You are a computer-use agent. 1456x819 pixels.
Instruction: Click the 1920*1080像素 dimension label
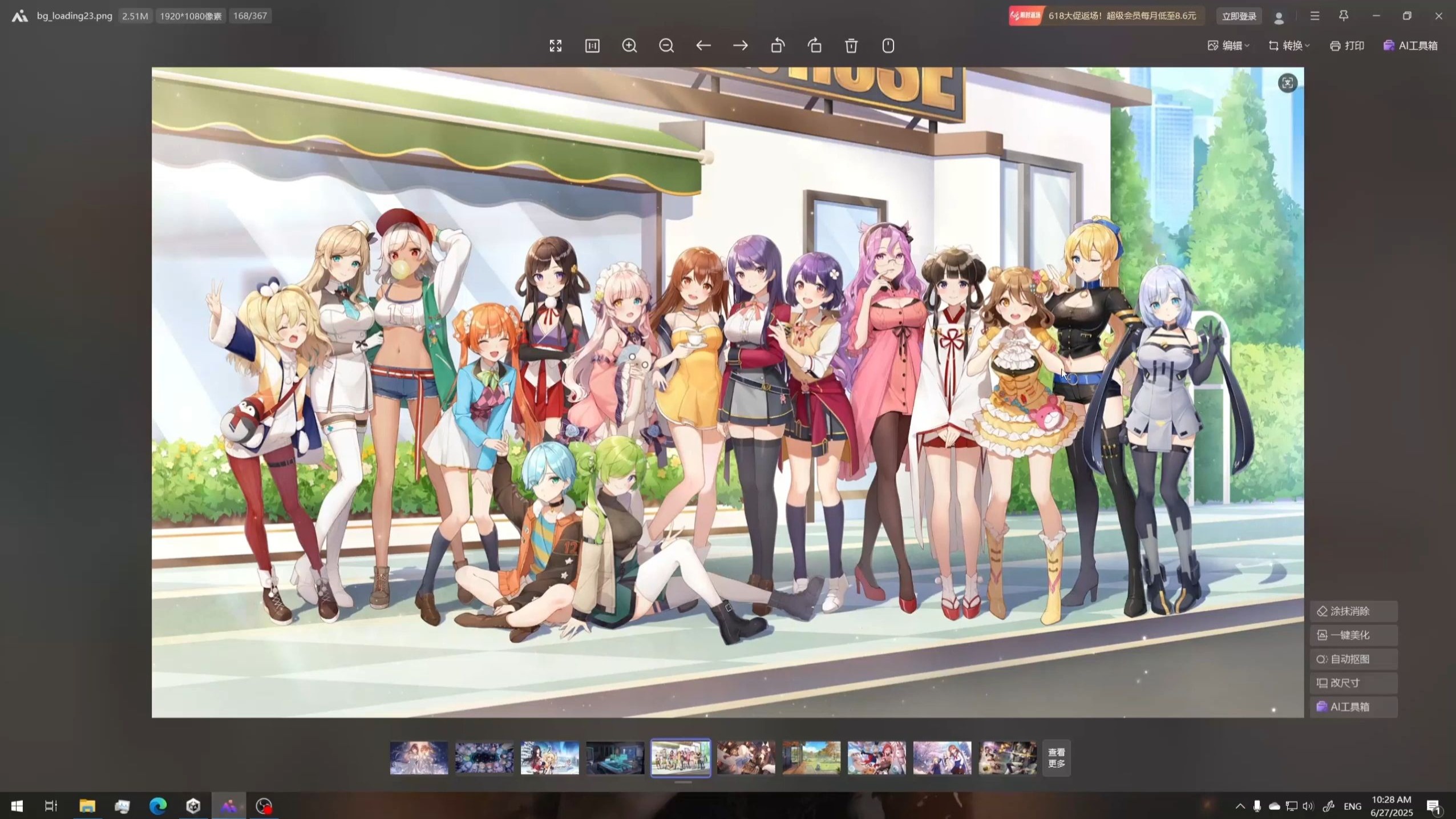pos(191,16)
